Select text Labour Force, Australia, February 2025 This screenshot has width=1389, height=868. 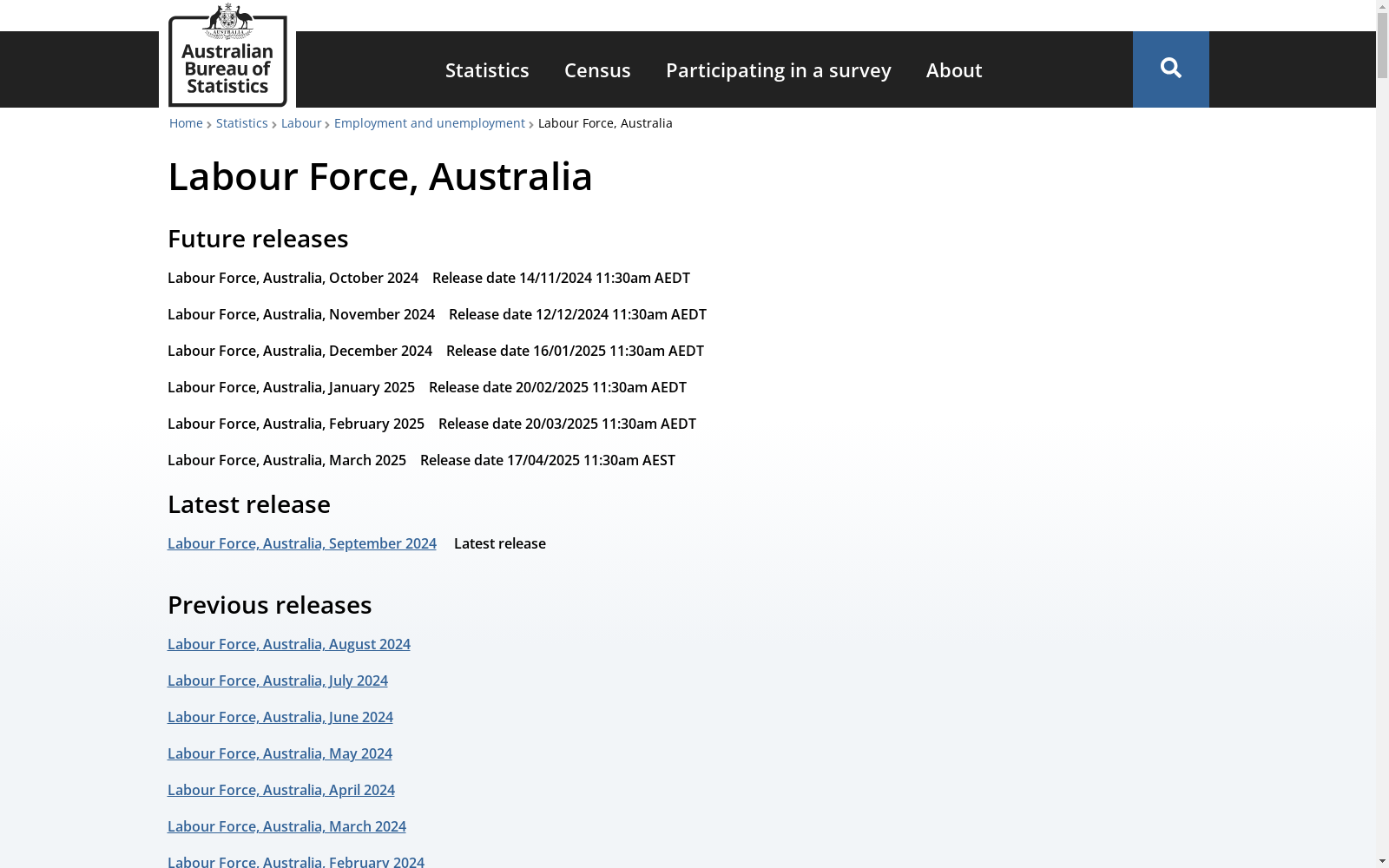pyautogui.click(x=296, y=424)
